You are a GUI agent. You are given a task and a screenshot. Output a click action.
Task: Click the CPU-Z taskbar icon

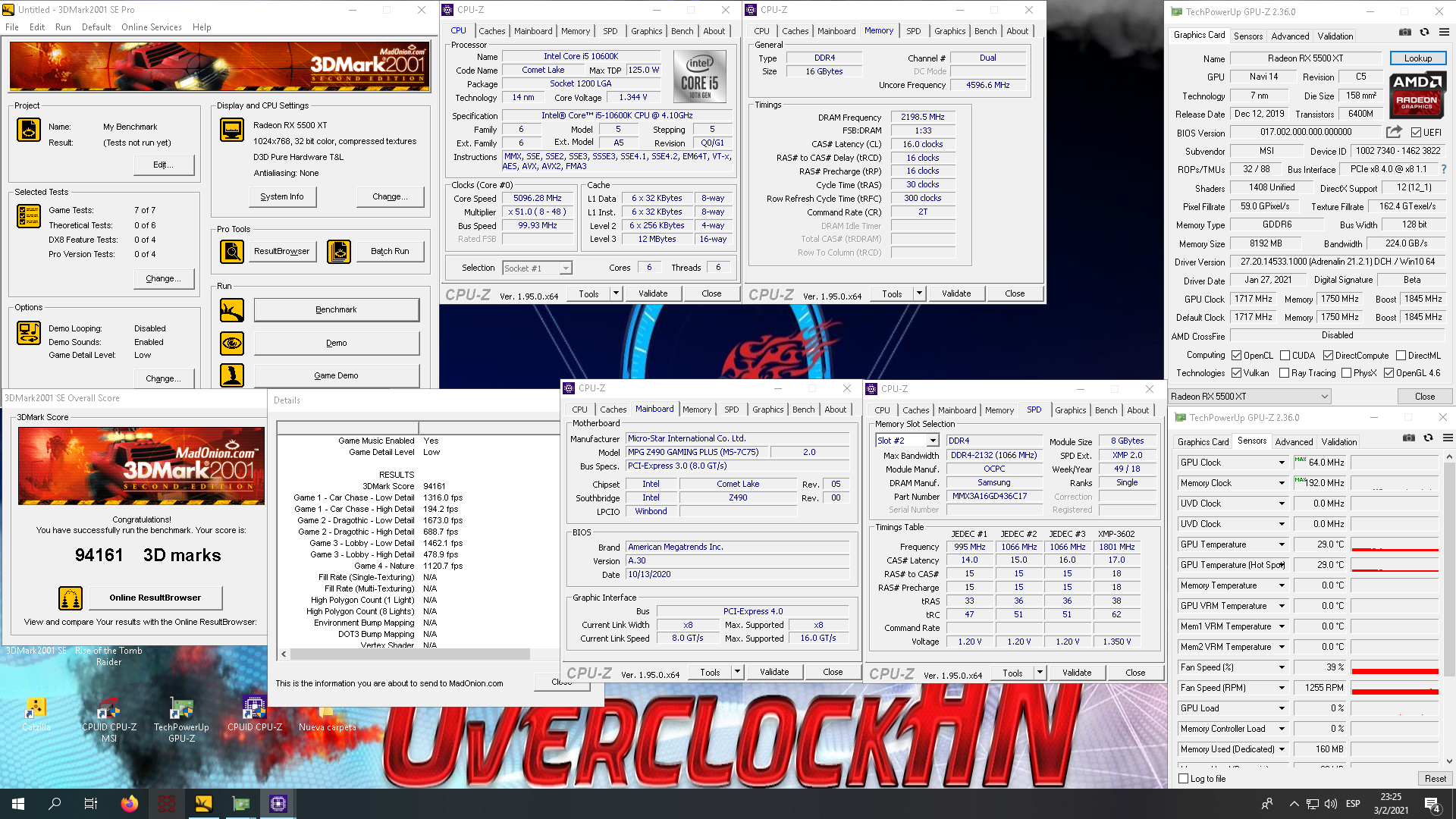[x=278, y=804]
